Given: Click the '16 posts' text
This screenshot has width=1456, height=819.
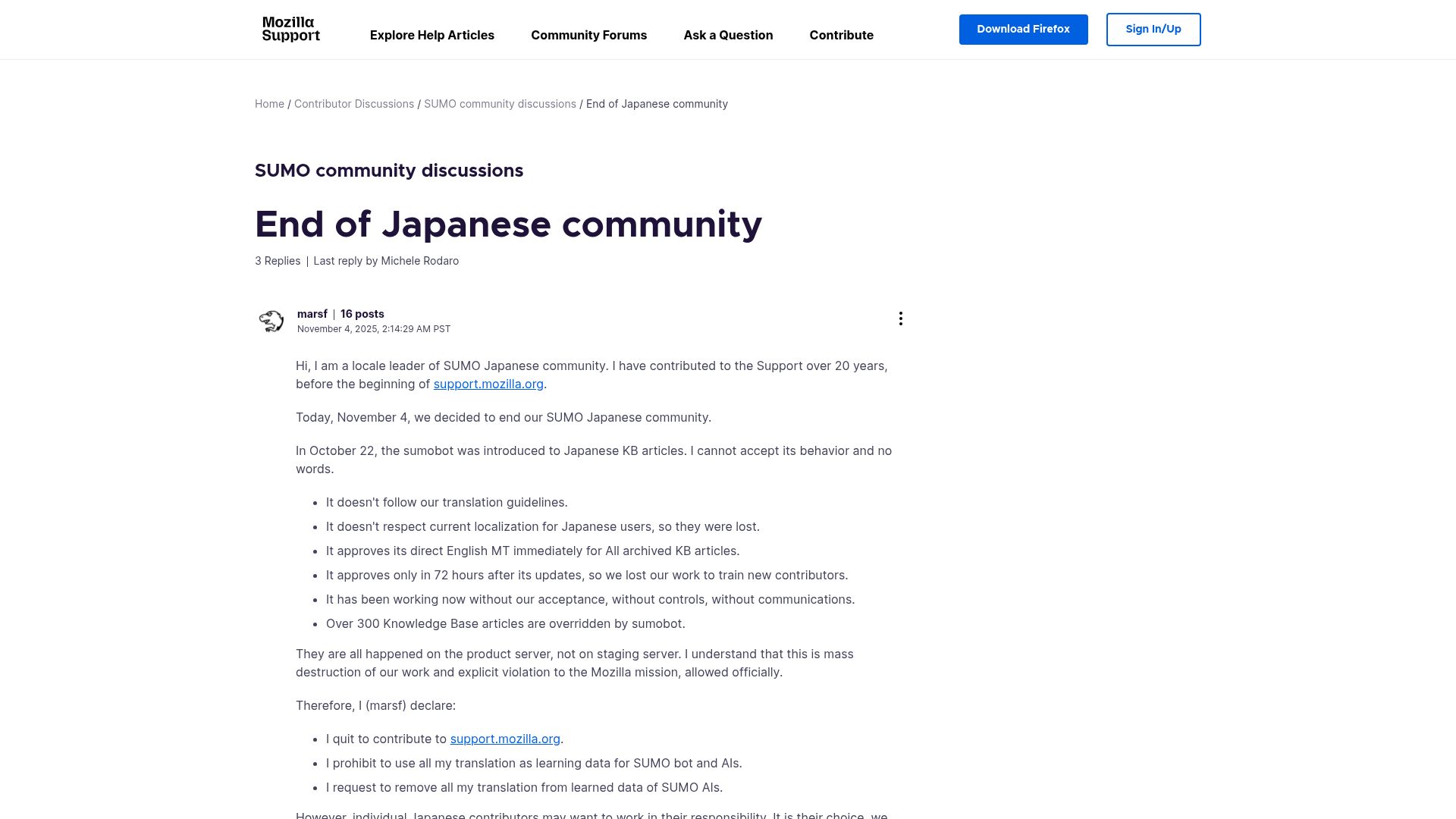Looking at the screenshot, I should (x=362, y=314).
